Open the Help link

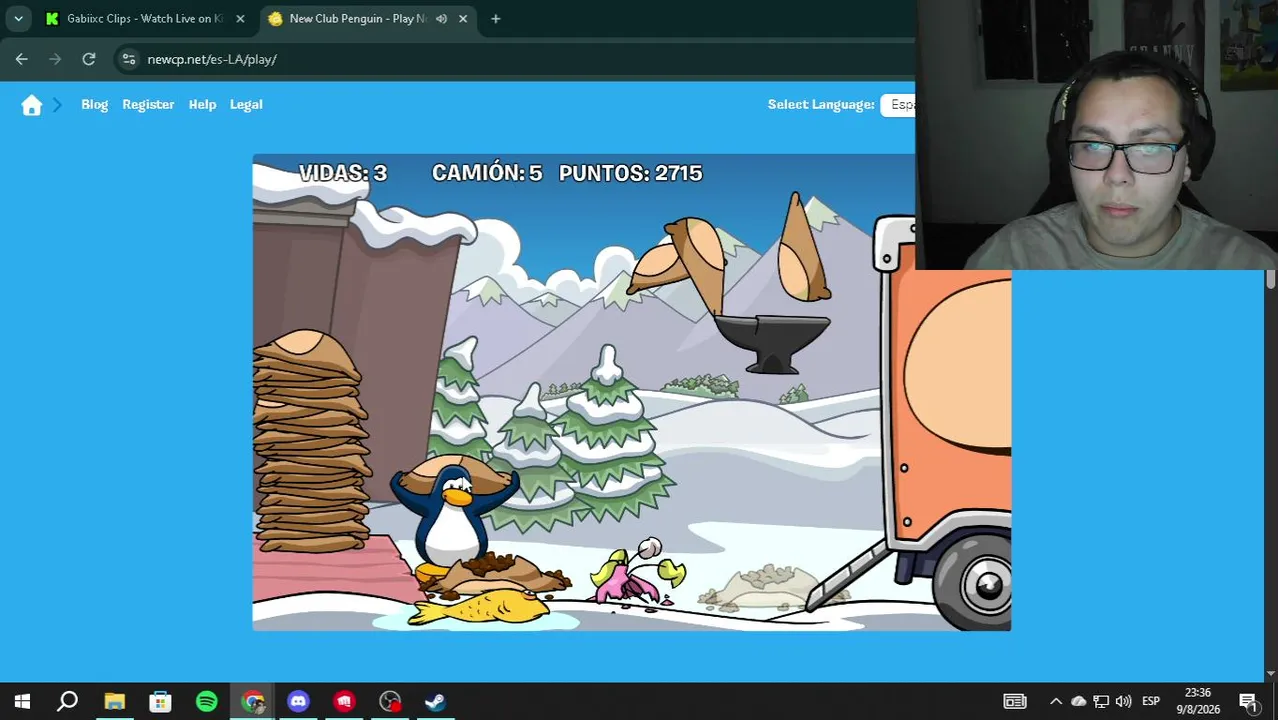(x=202, y=104)
